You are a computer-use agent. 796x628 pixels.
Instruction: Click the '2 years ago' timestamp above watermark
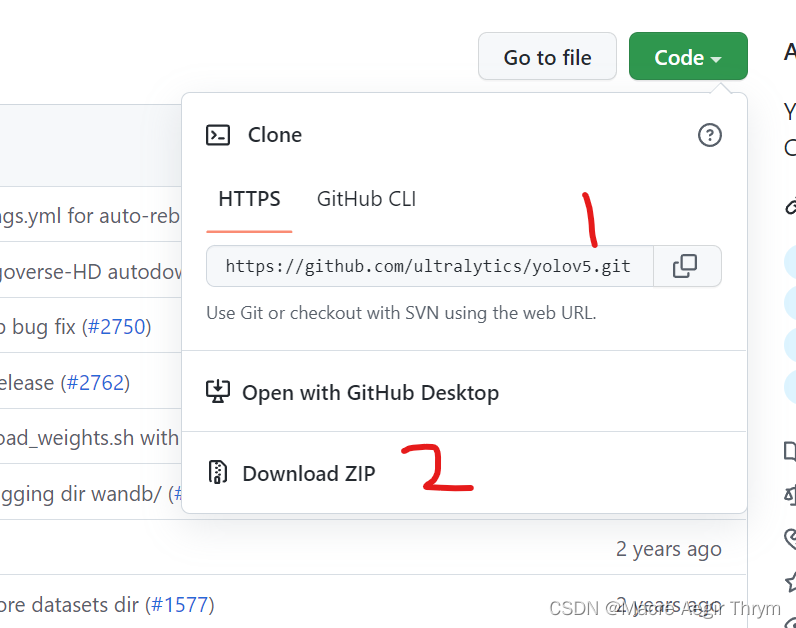click(669, 549)
